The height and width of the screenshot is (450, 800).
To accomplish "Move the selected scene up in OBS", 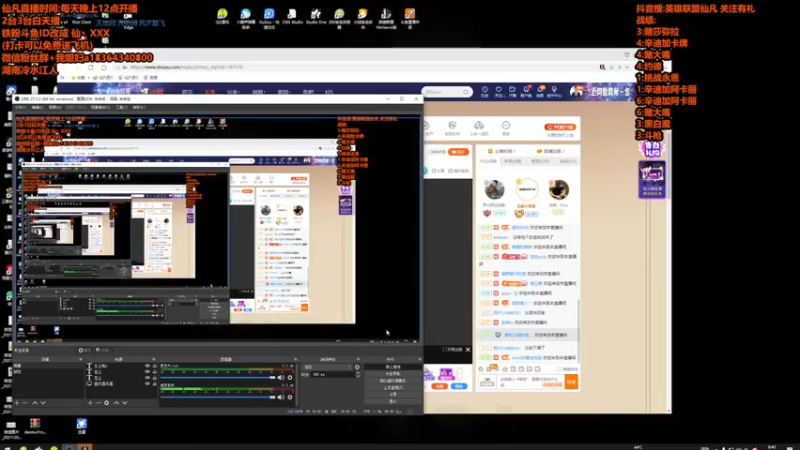I will (35, 403).
